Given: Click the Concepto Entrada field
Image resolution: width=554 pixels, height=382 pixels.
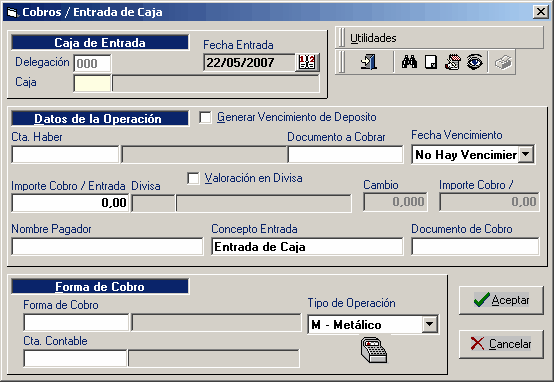Looking at the screenshot, I should [x=307, y=246].
